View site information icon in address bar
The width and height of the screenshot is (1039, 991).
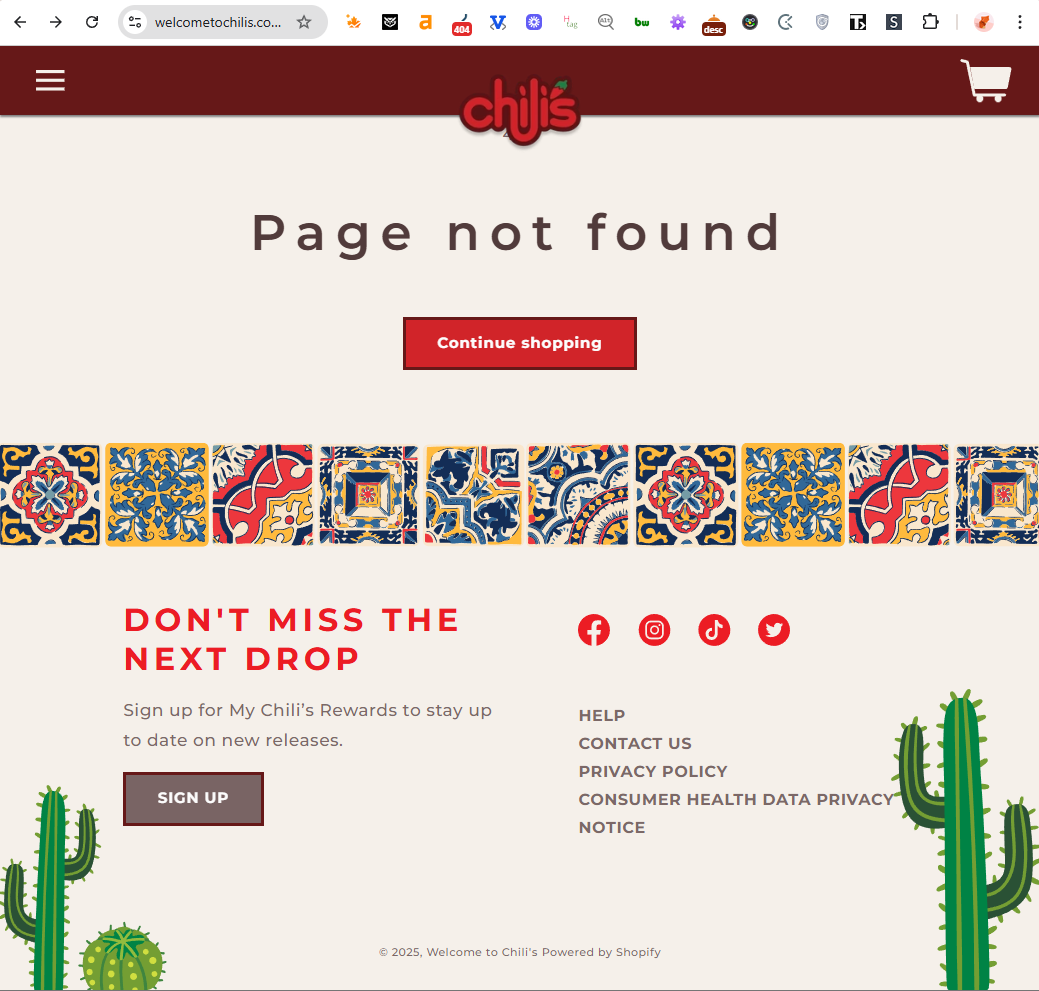coord(135,23)
